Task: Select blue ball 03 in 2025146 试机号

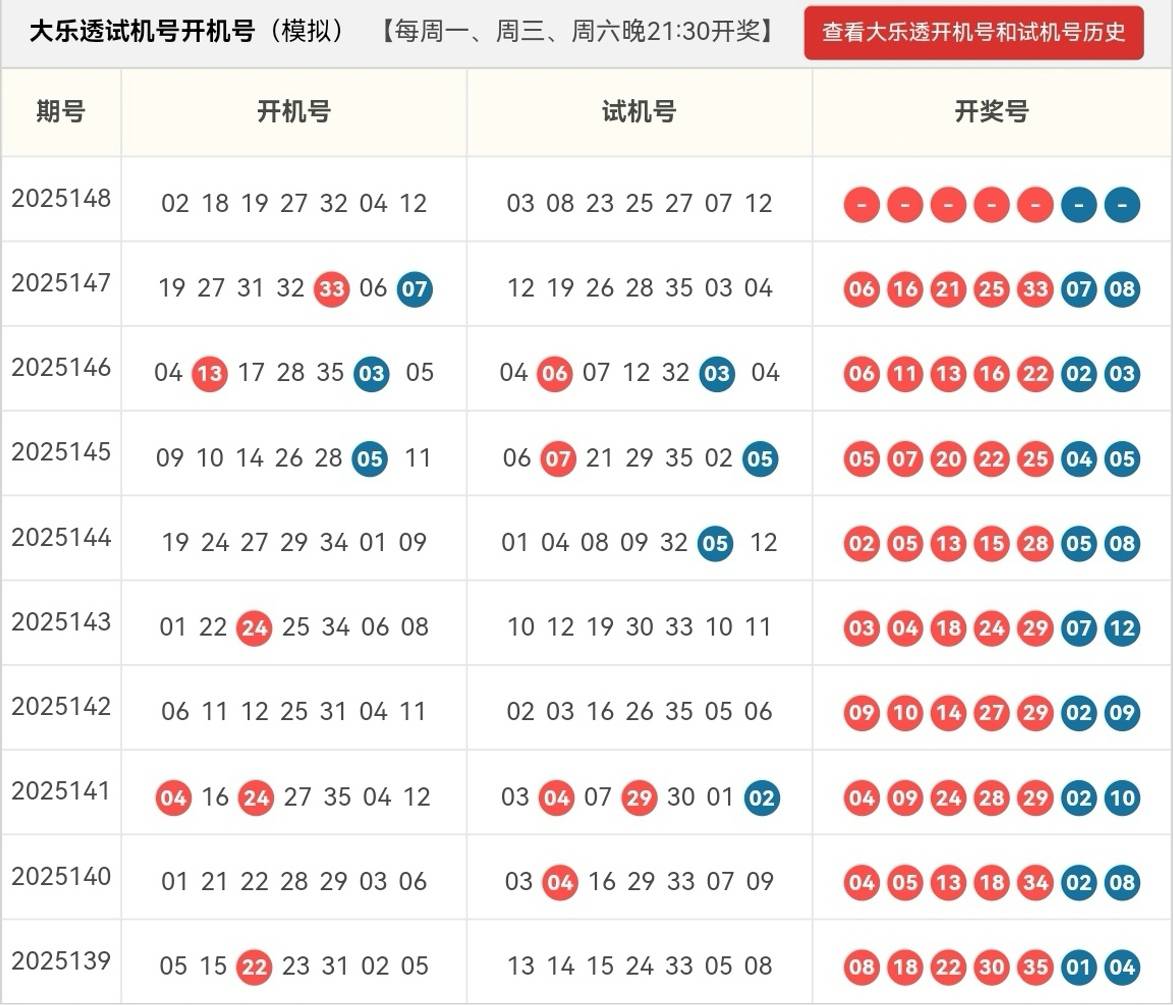Action: pyautogui.click(x=717, y=374)
